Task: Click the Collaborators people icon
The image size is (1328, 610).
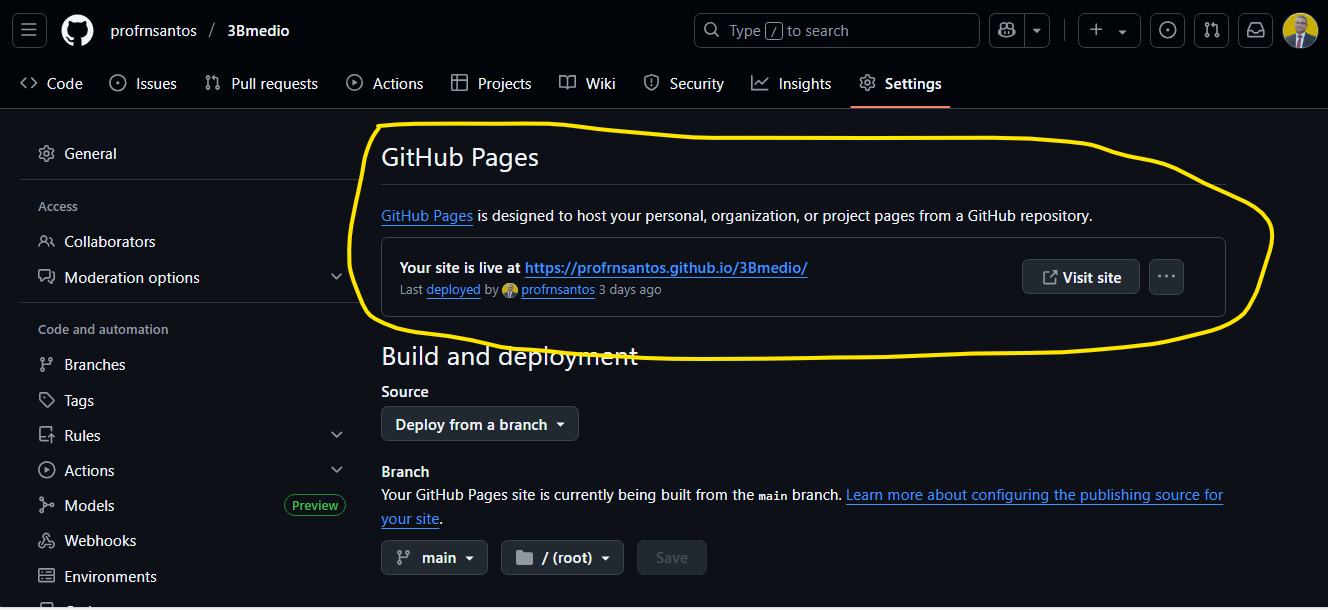Action: point(46,242)
